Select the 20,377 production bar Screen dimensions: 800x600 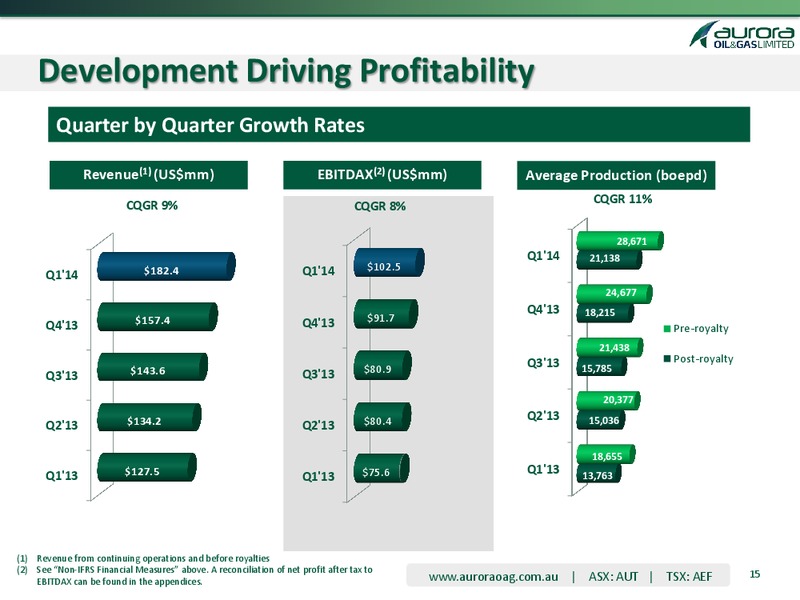[608, 400]
